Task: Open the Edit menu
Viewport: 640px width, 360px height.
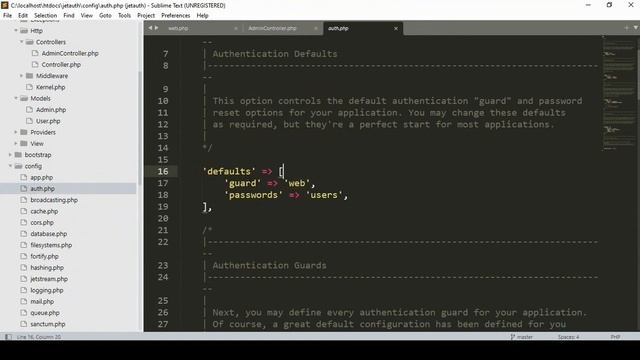Action: tap(23, 16)
